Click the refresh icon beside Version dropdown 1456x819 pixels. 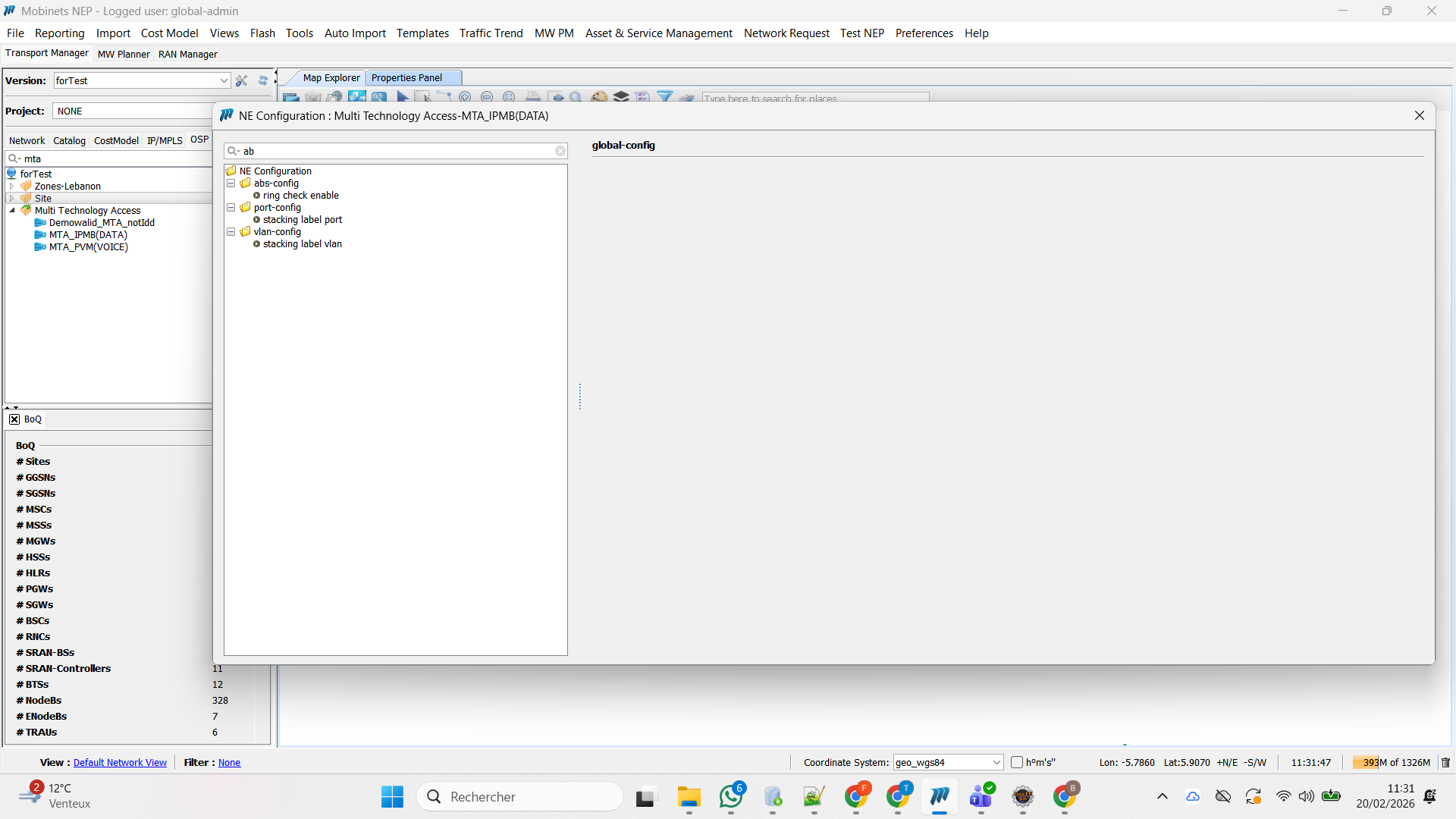[263, 80]
